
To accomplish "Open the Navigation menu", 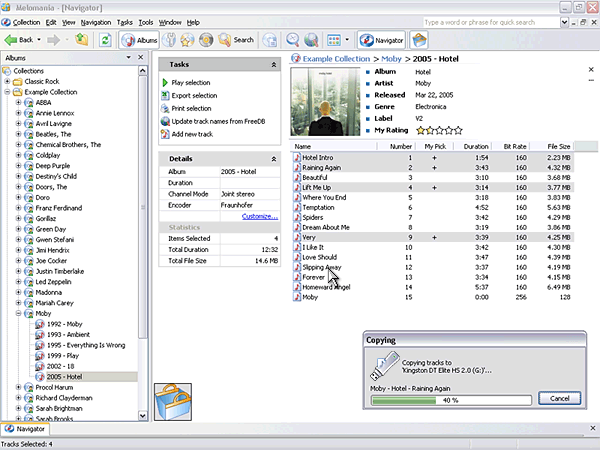I will (96, 22).
